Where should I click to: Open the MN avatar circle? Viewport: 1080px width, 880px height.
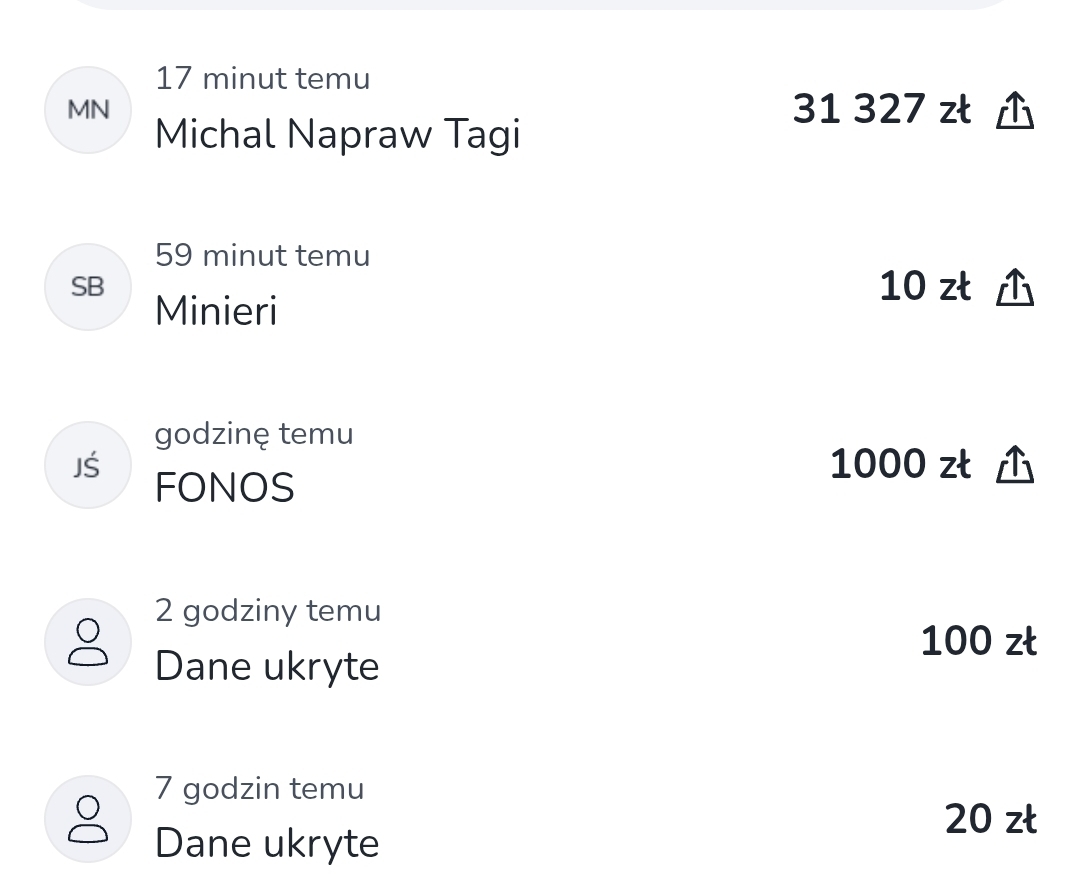(x=88, y=110)
